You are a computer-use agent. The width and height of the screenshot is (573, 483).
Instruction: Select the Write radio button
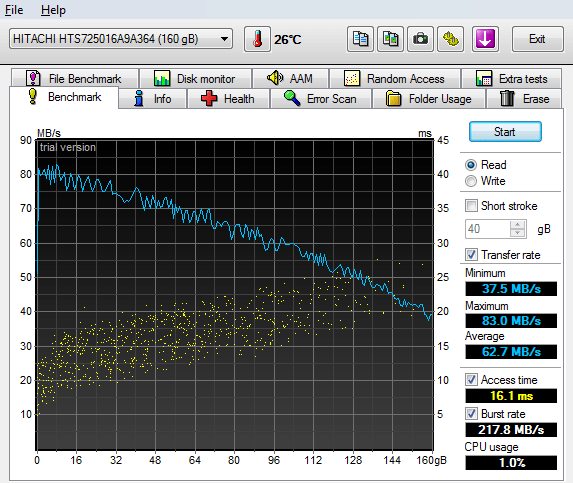click(471, 181)
